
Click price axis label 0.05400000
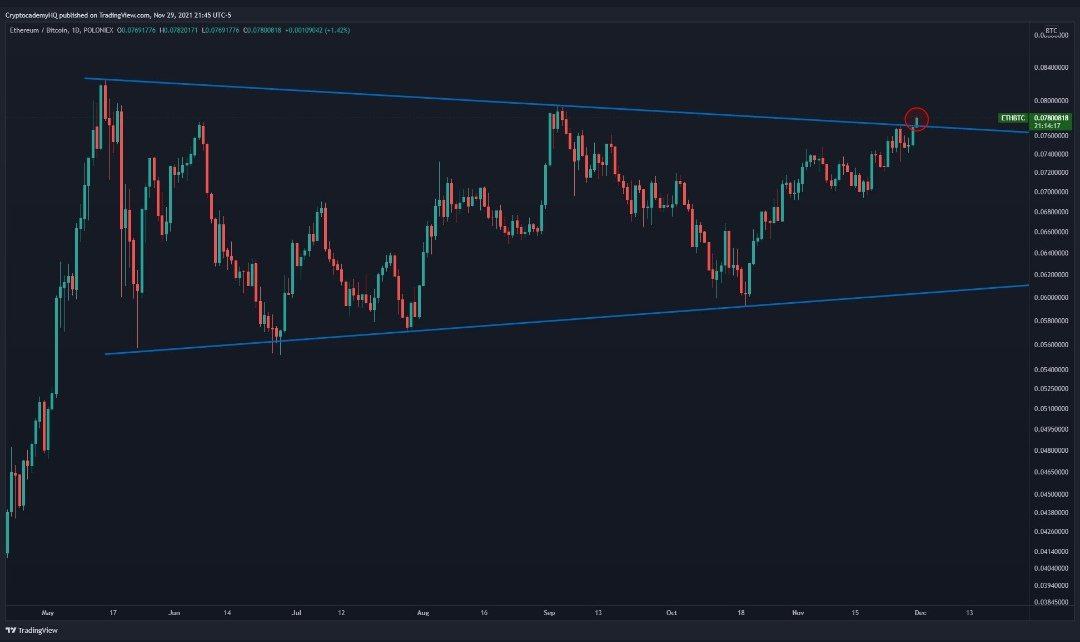pyautogui.click(x=1051, y=370)
